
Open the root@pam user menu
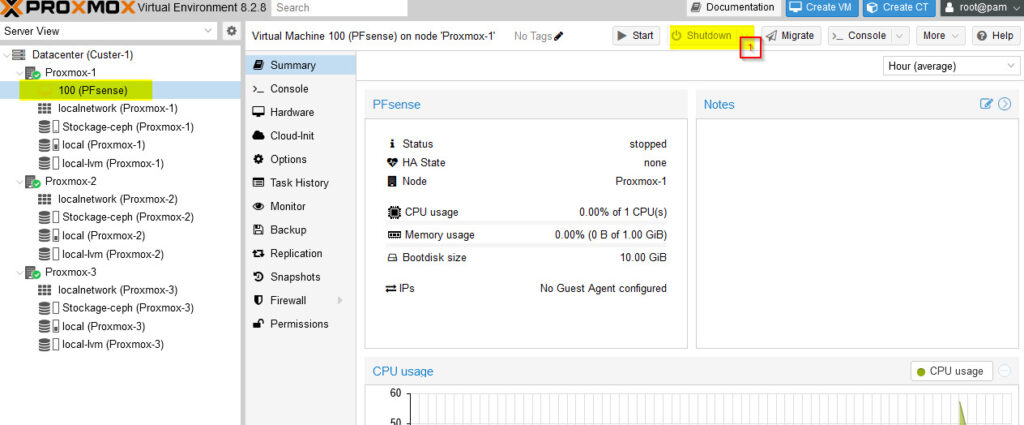click(982, 8)
